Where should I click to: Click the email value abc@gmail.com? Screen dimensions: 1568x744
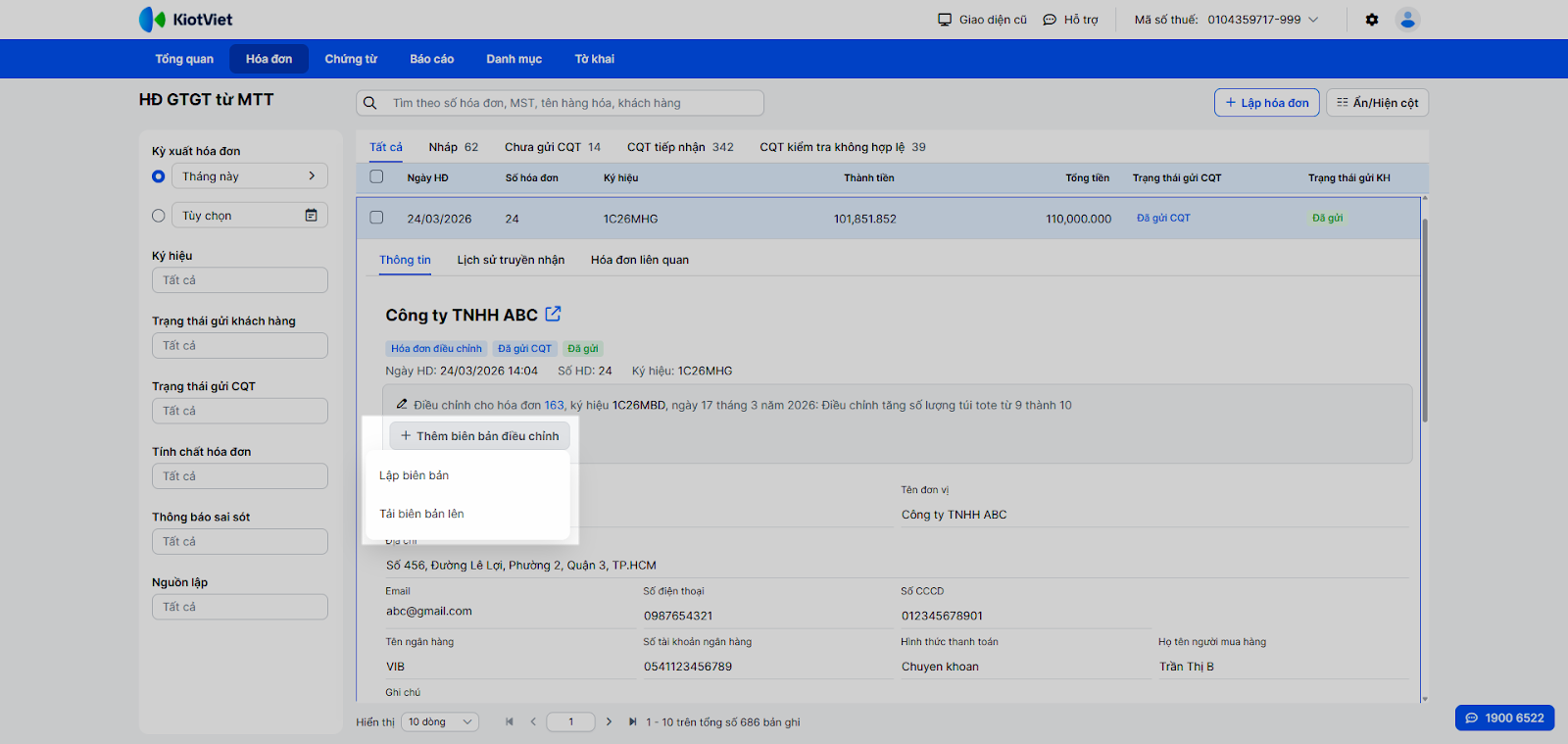click(x=429, y=611)
